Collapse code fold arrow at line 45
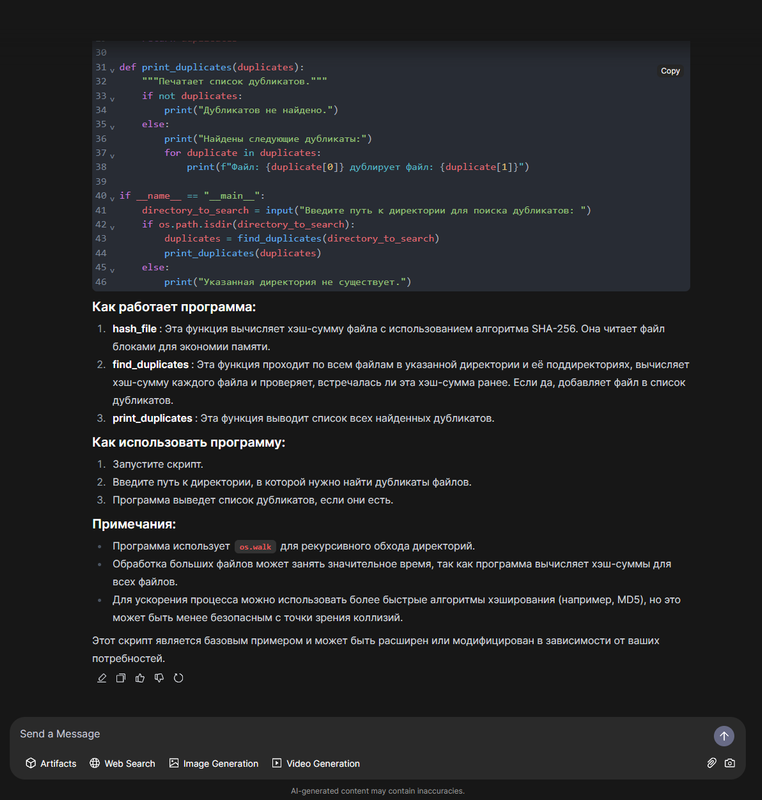The height and width of the screenshot is (800, 762). click(x=112, y=270)
